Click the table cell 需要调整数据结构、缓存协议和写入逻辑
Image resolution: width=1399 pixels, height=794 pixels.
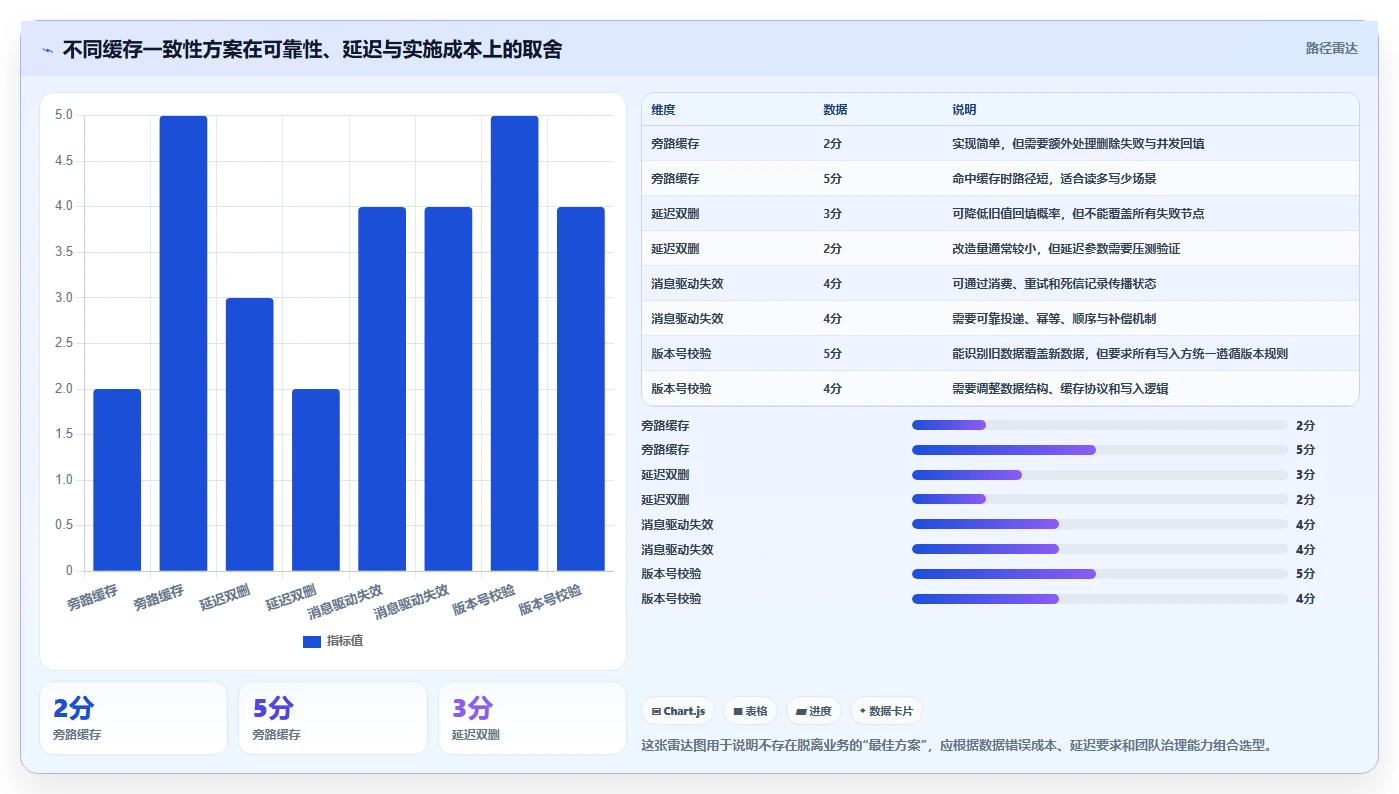point(1060,389)
